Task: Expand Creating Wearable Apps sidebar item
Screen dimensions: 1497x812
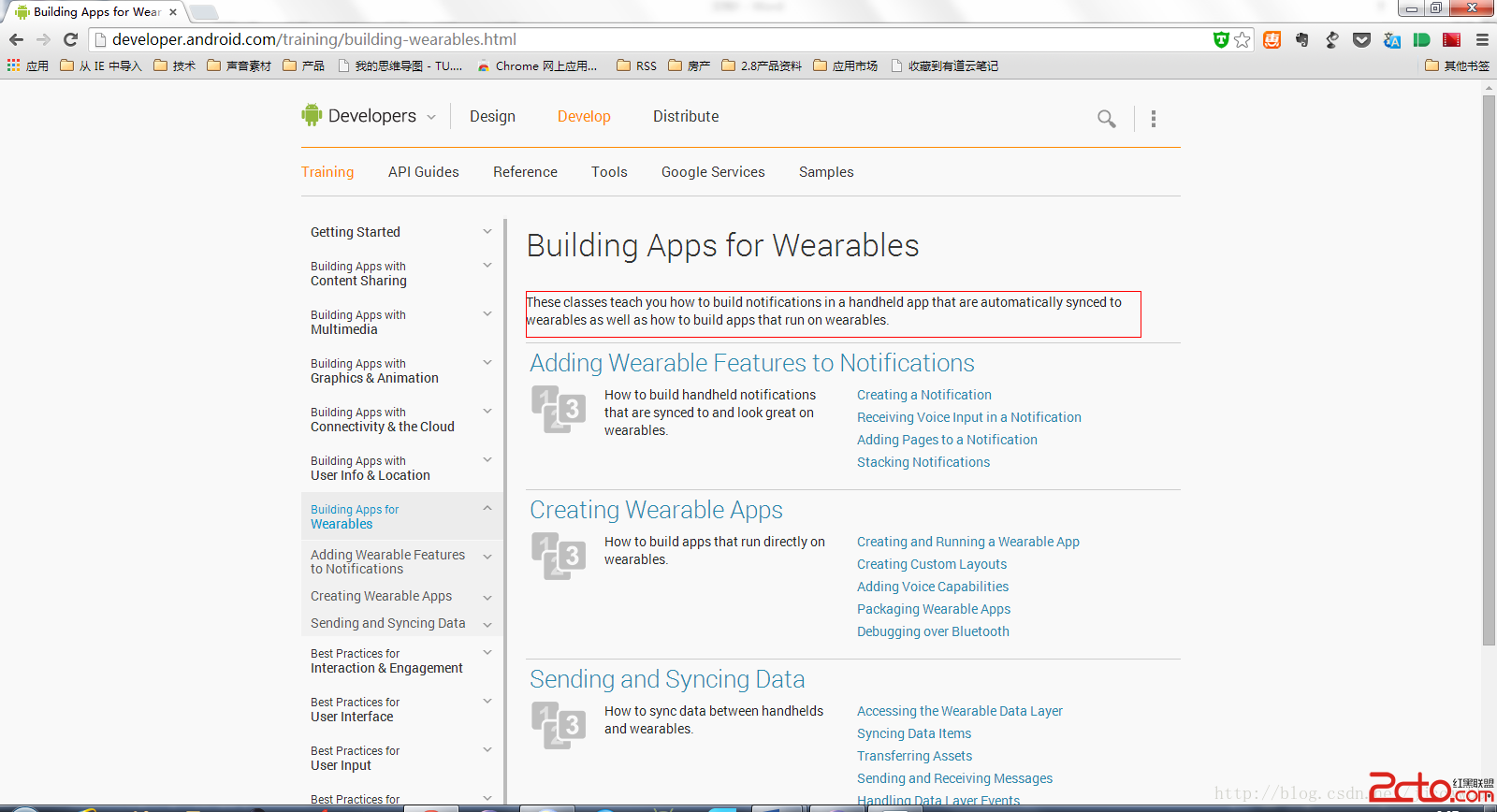Action: click(x=487, y=597)
